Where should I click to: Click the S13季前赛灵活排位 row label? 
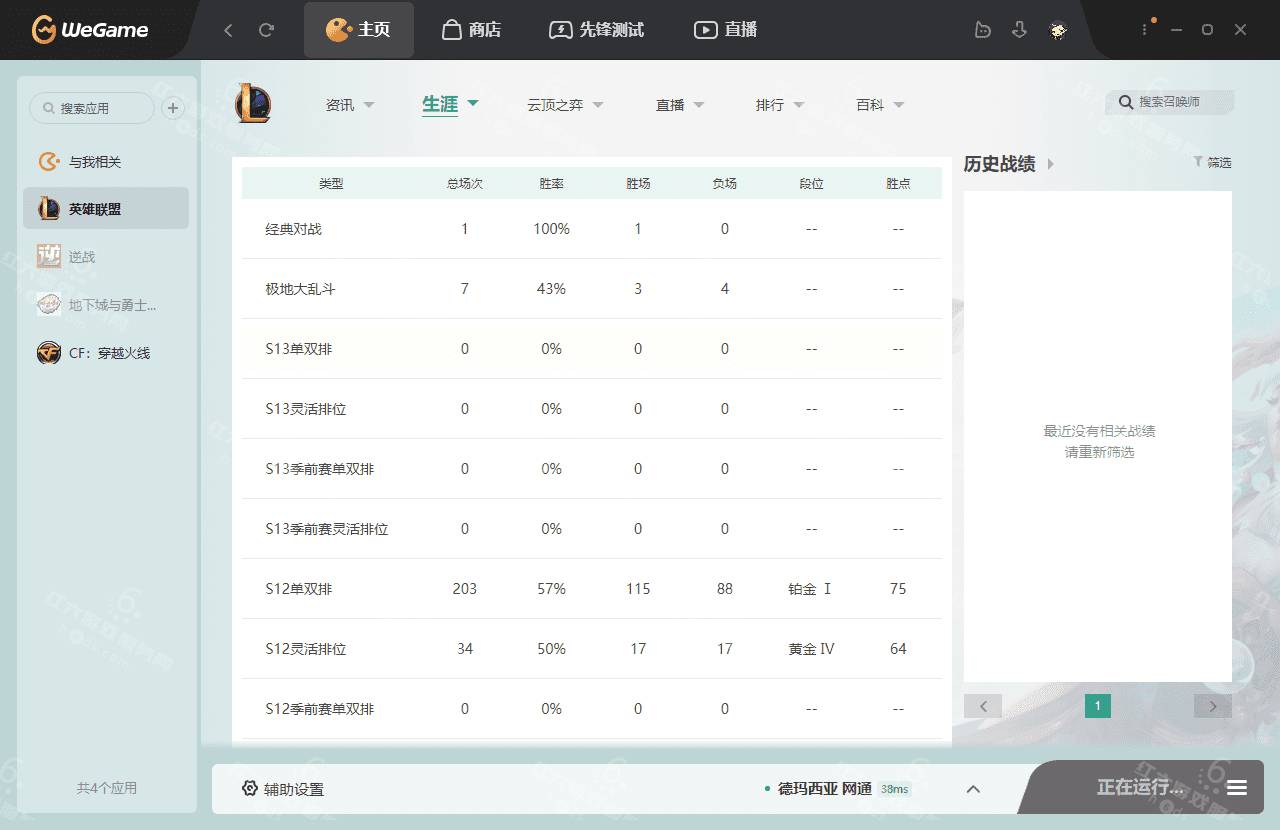tap(327, 529)
